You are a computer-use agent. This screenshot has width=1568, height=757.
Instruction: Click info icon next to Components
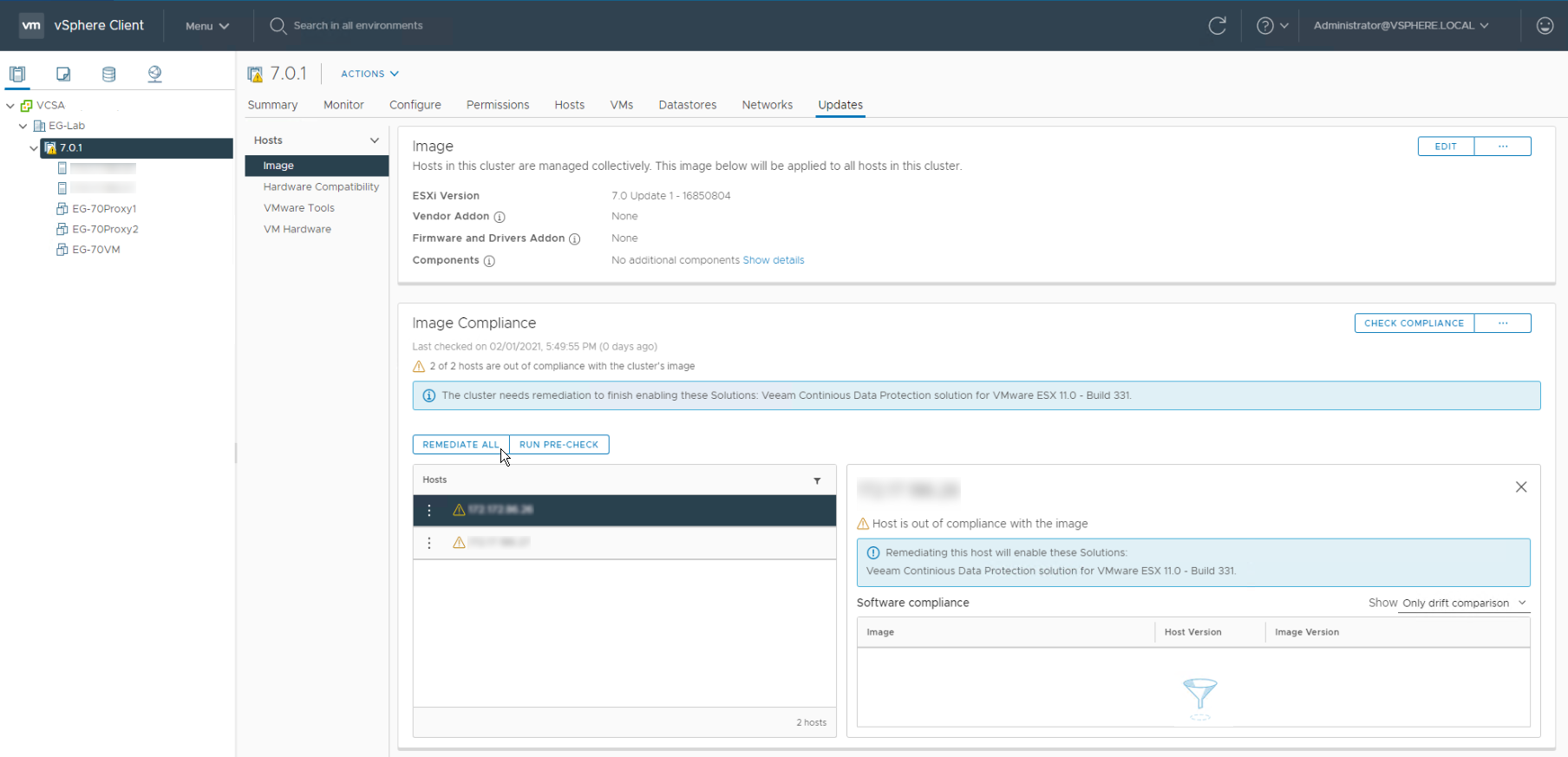click(489, 261)
